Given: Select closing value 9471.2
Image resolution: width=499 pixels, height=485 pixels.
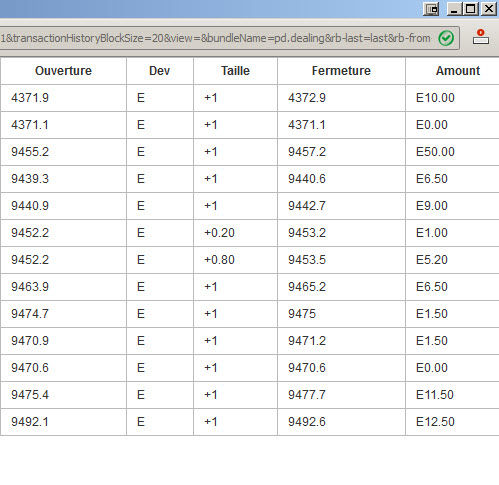Looking at the screenshot, I should click(307, 341).
